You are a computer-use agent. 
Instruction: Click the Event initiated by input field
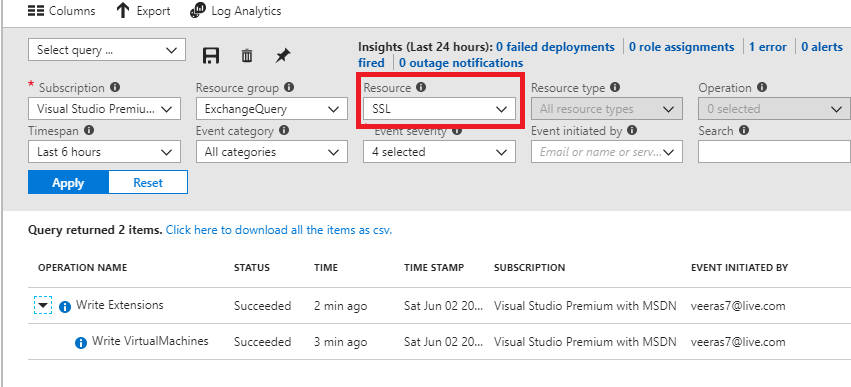[607, 152]
